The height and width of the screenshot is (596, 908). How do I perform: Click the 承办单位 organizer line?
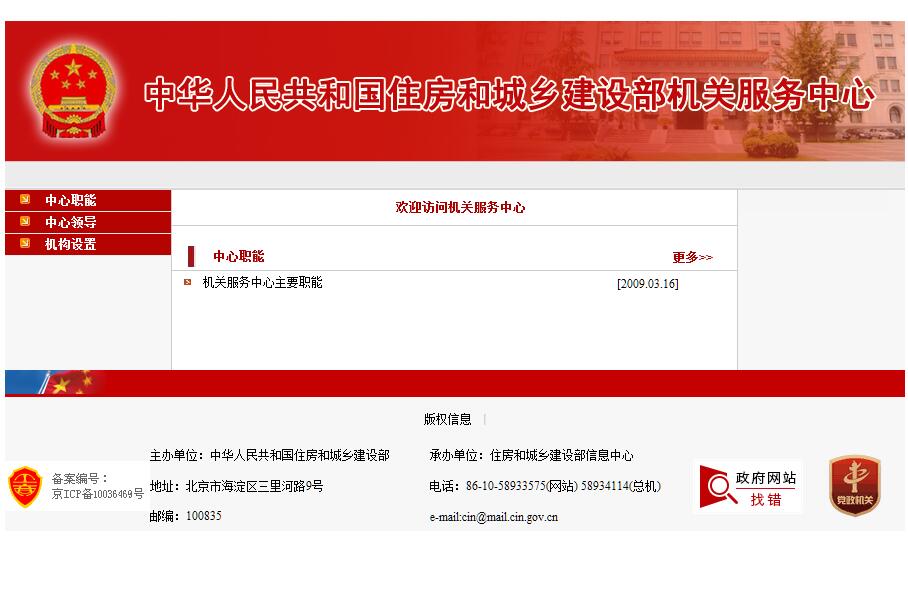tap(531, 455)
